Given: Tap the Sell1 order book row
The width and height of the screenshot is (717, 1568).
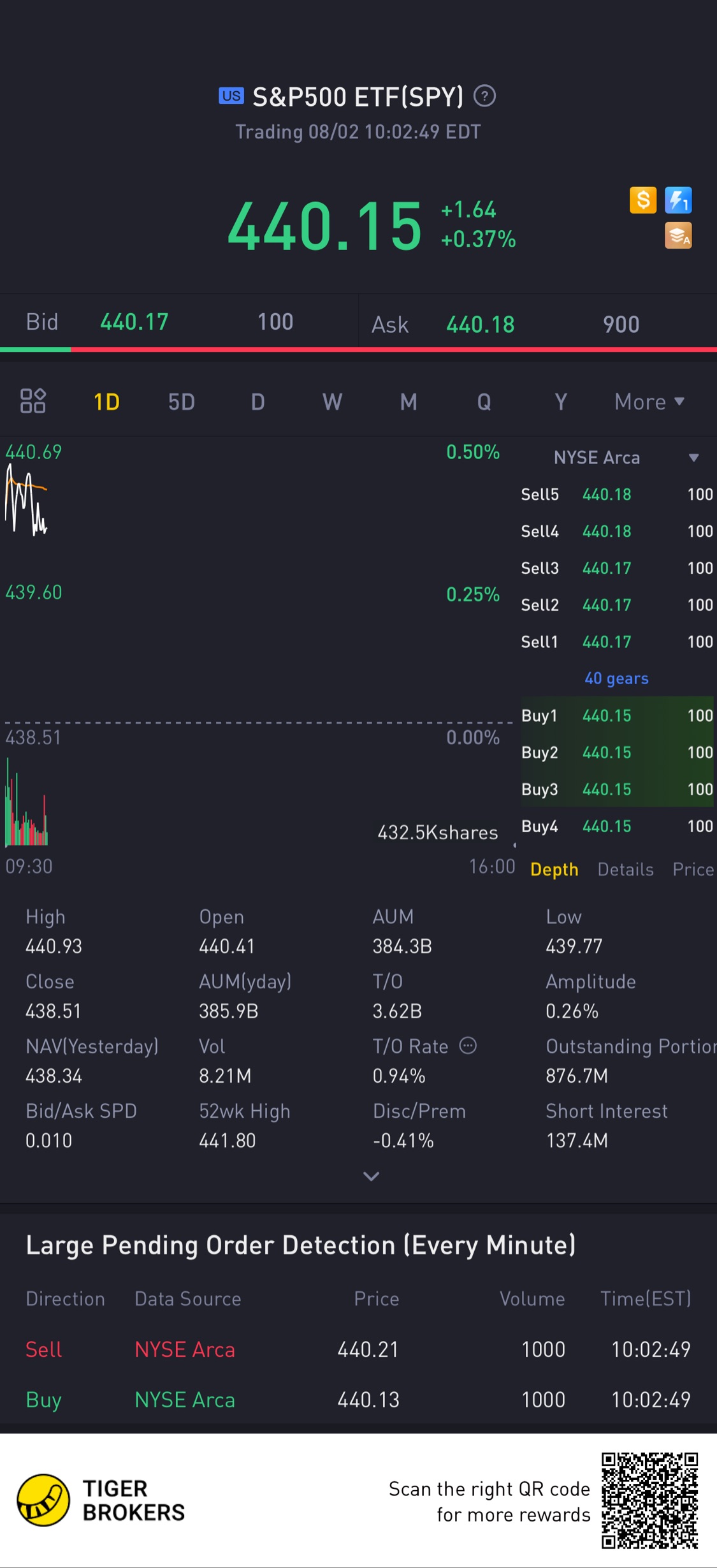Looking at the screenshot, I should click(x=617, y=641).
